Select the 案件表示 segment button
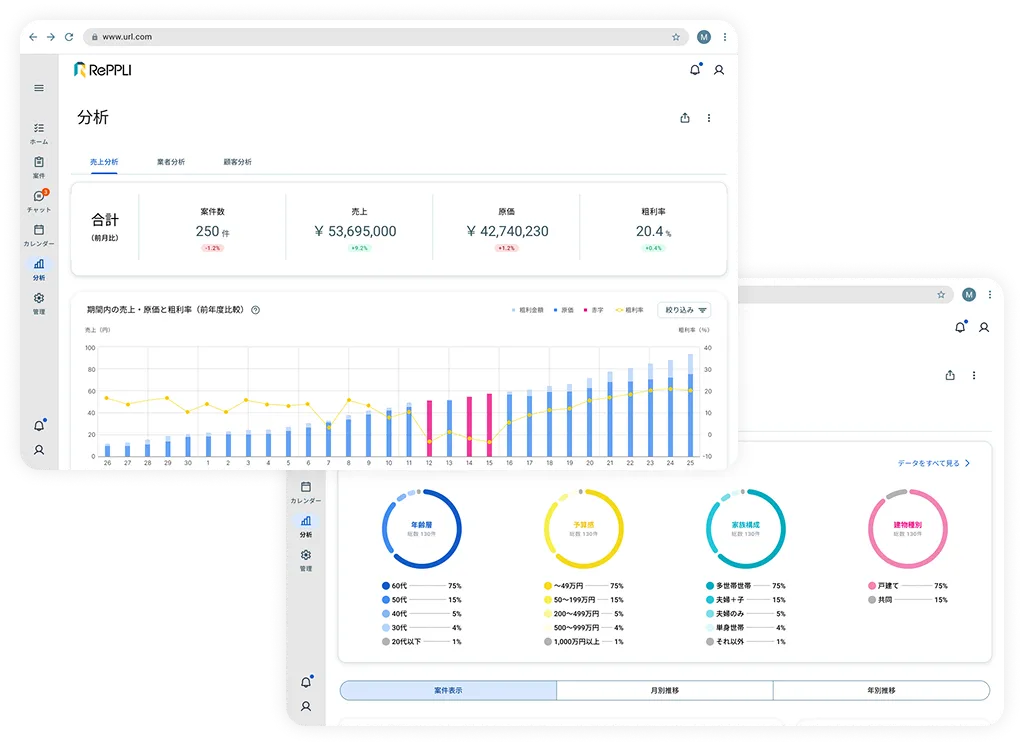This screenshot has width=1024, height=746. (x=448, y=690)
